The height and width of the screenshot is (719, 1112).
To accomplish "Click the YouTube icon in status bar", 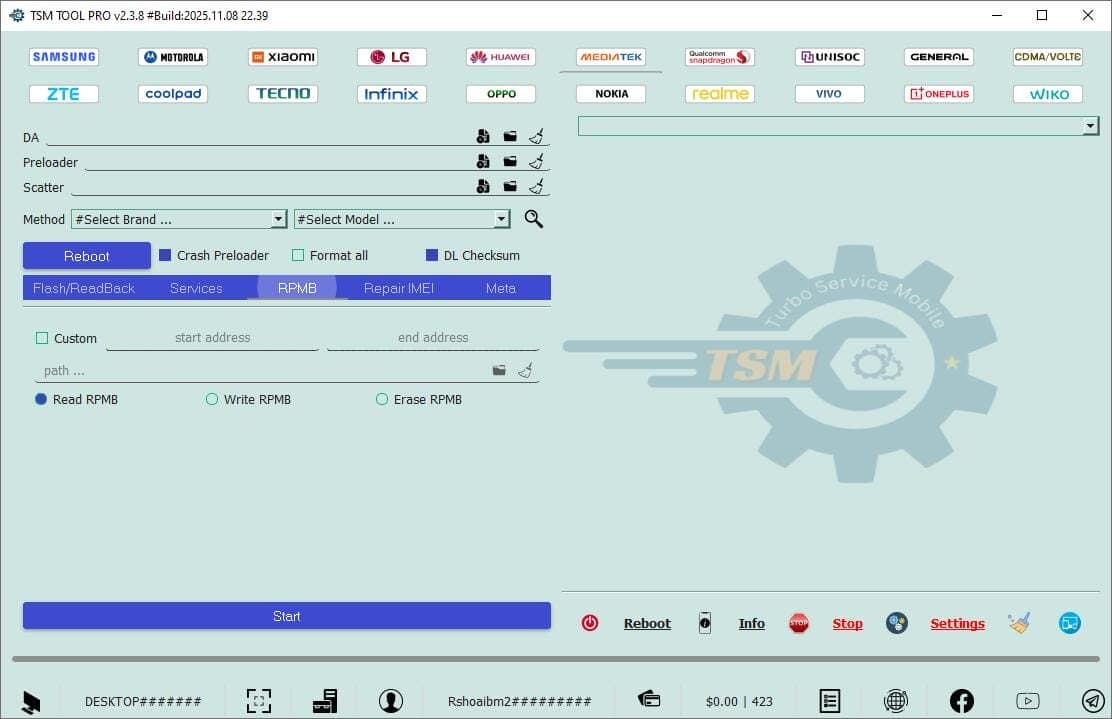I will [x=1028, y=701].
